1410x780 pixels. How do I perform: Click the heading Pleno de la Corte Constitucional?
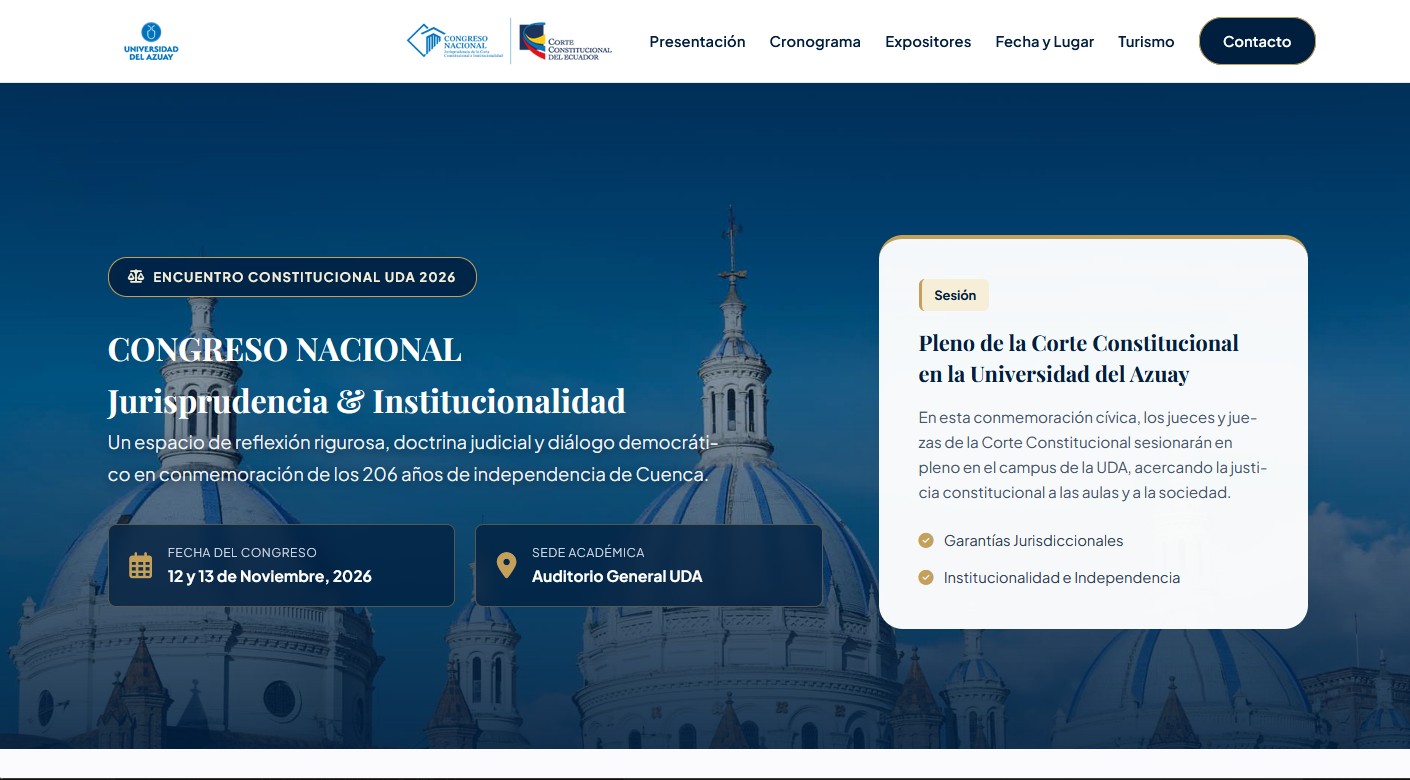click(1079, 359)
